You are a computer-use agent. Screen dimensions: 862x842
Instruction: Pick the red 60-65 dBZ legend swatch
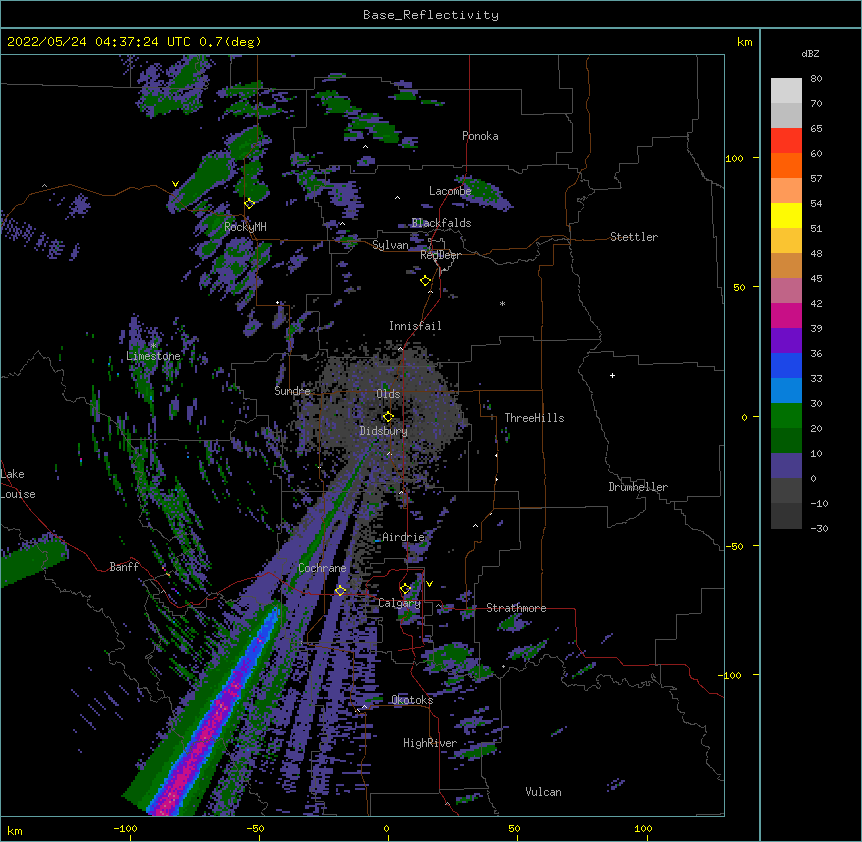tap(786, 140)
